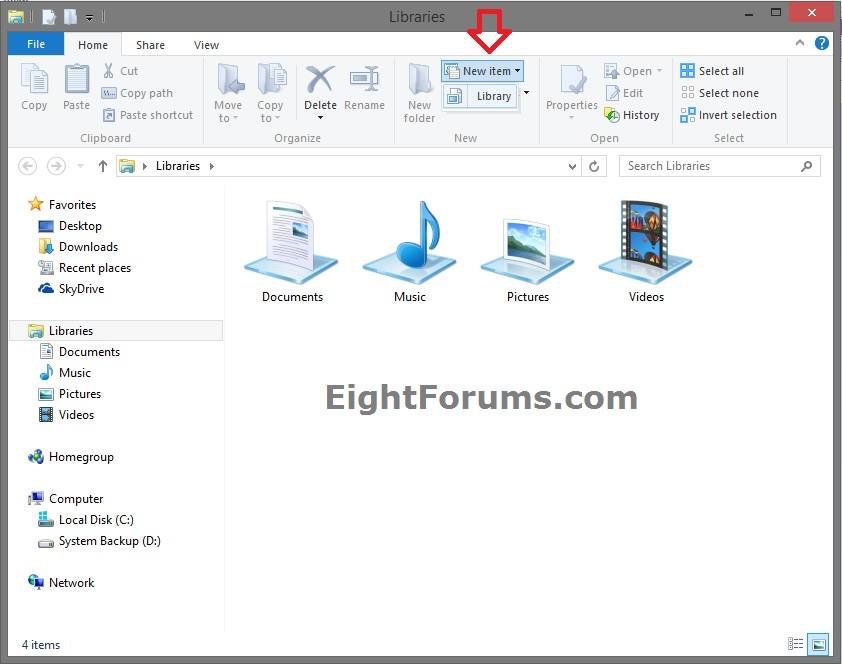Image resolution: width=842 pixels, height=665 pixels.
Task: Open the Quick Access Toolbar customize dropdown
Action: [89, 16]
